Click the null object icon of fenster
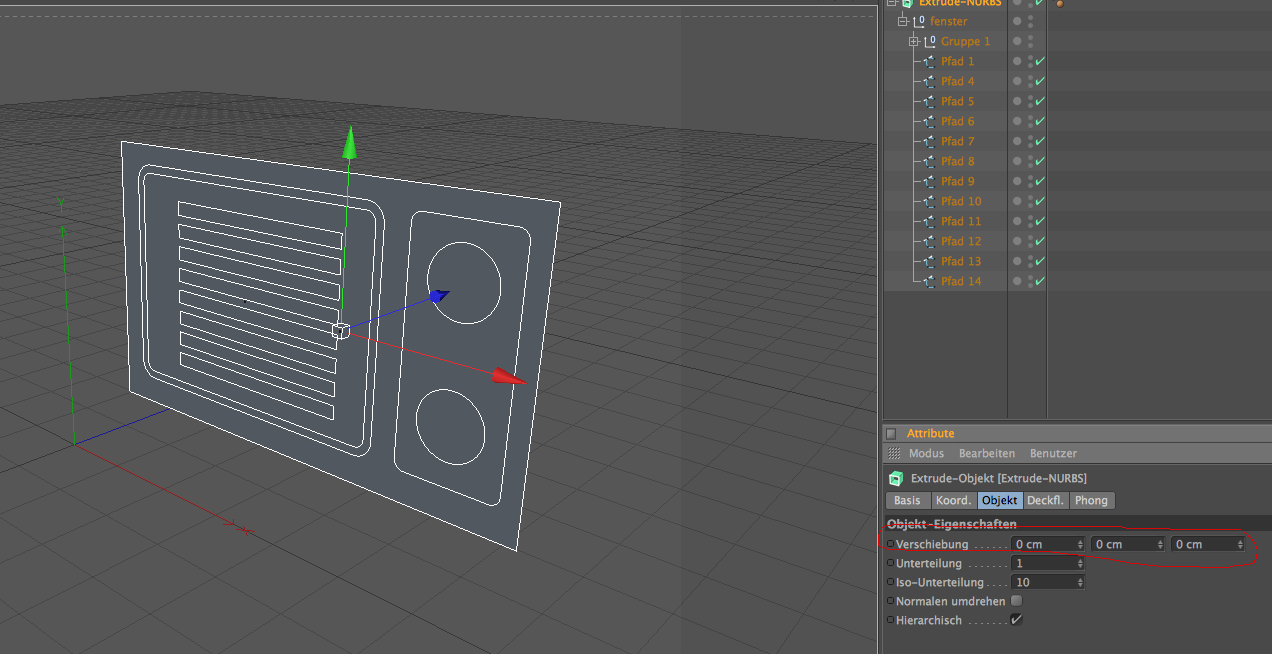1272x654 pixels. (x=919, y=21)
